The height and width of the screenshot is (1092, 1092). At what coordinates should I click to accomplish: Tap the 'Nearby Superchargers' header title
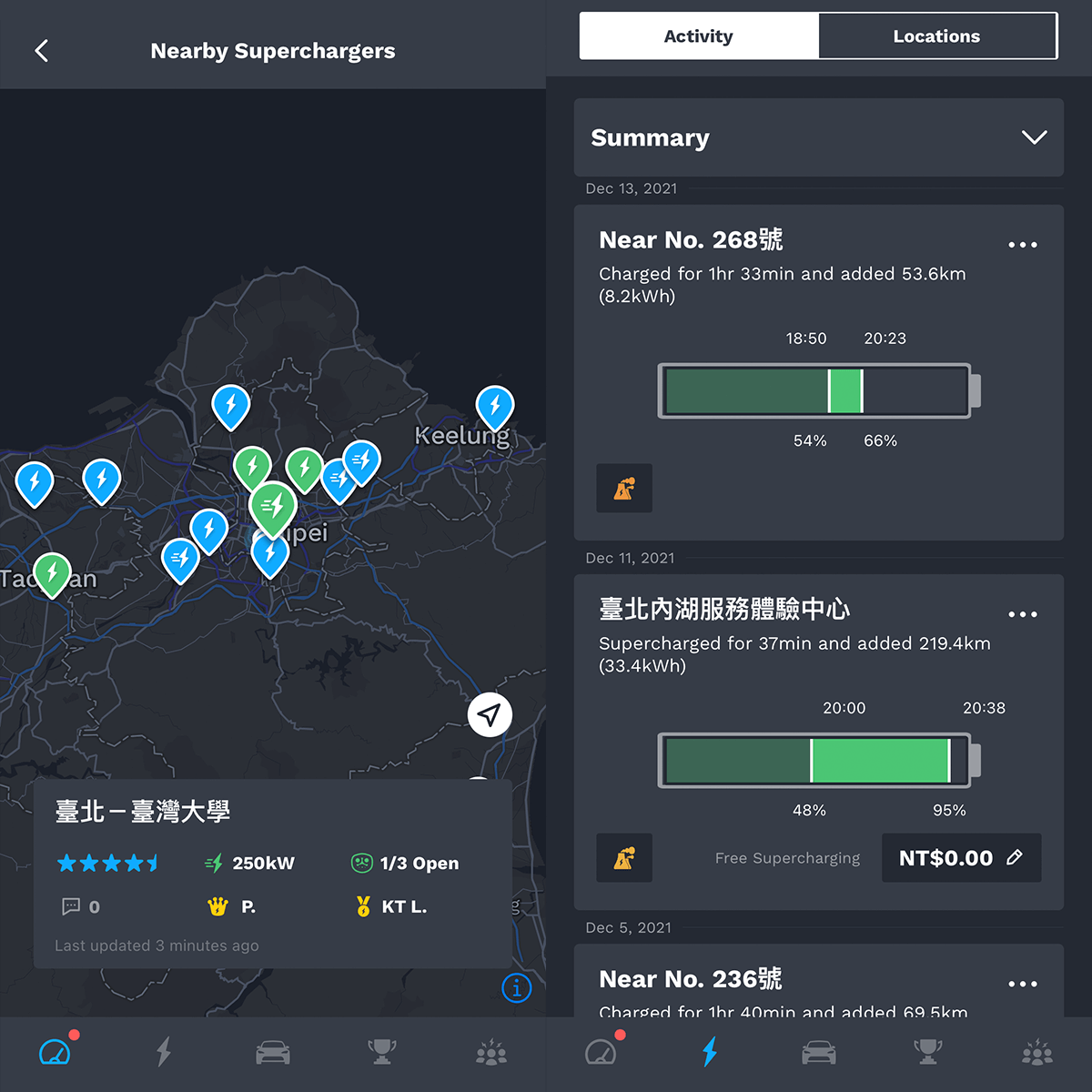click(273, 51)
